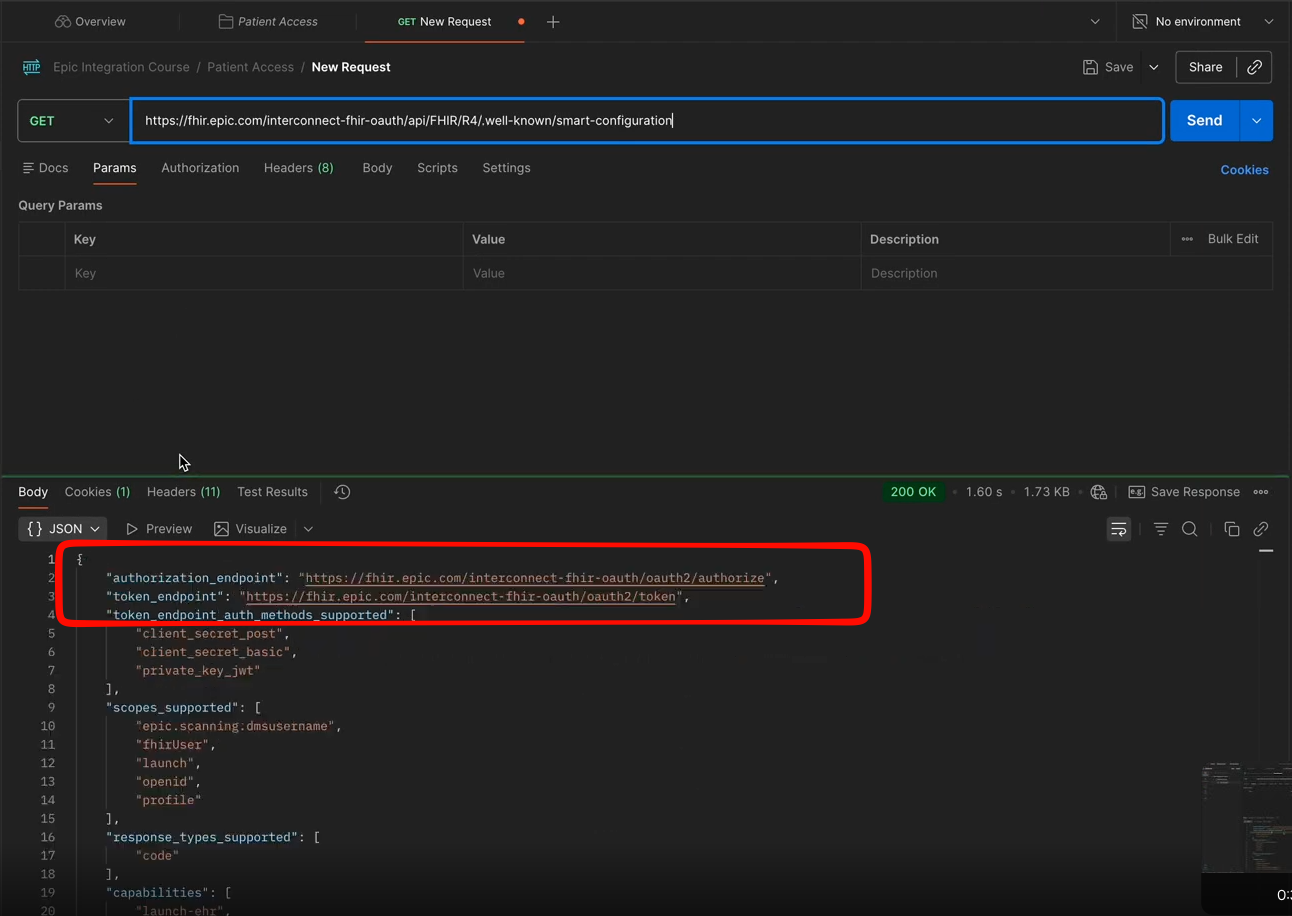The image size is (1292, 916).
Task: Open response history clock icon
Action: (342, 492)
